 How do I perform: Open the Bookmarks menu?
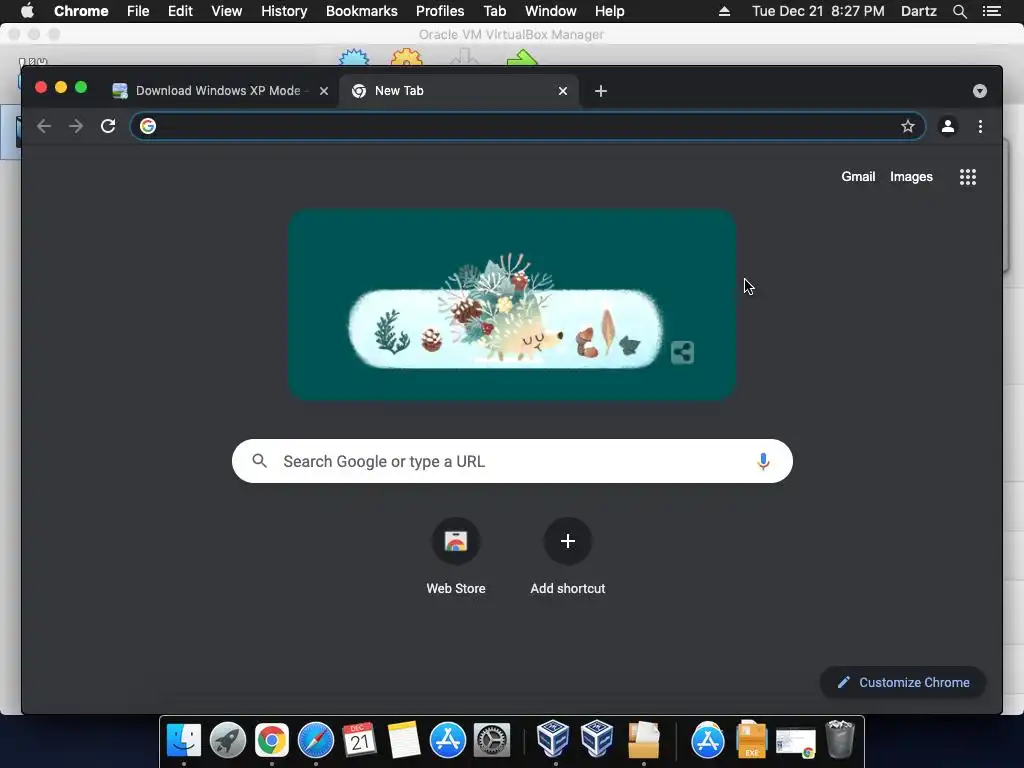362,11
